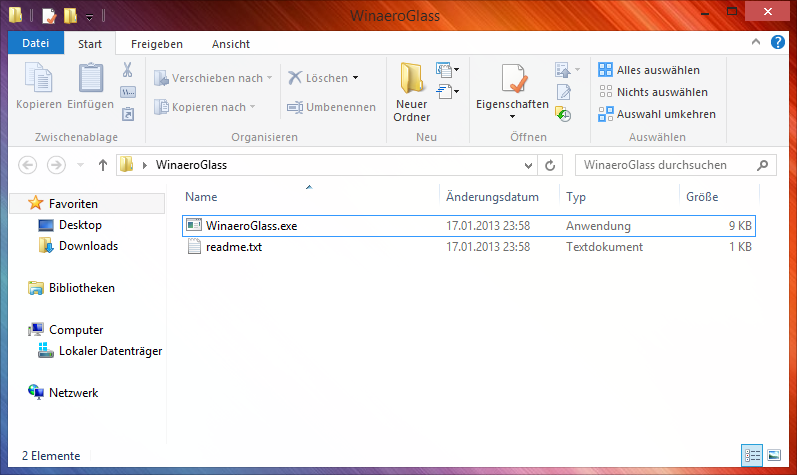Screen dimensions: 797x475
Task: Click the Kopieren clipboard icon
Action: point(39,78)
